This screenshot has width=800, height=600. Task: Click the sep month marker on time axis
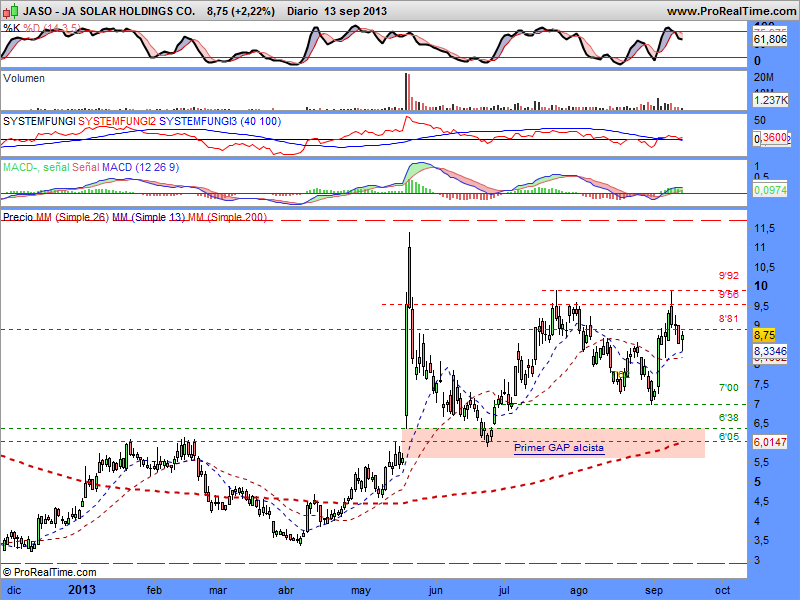(654, 591)
